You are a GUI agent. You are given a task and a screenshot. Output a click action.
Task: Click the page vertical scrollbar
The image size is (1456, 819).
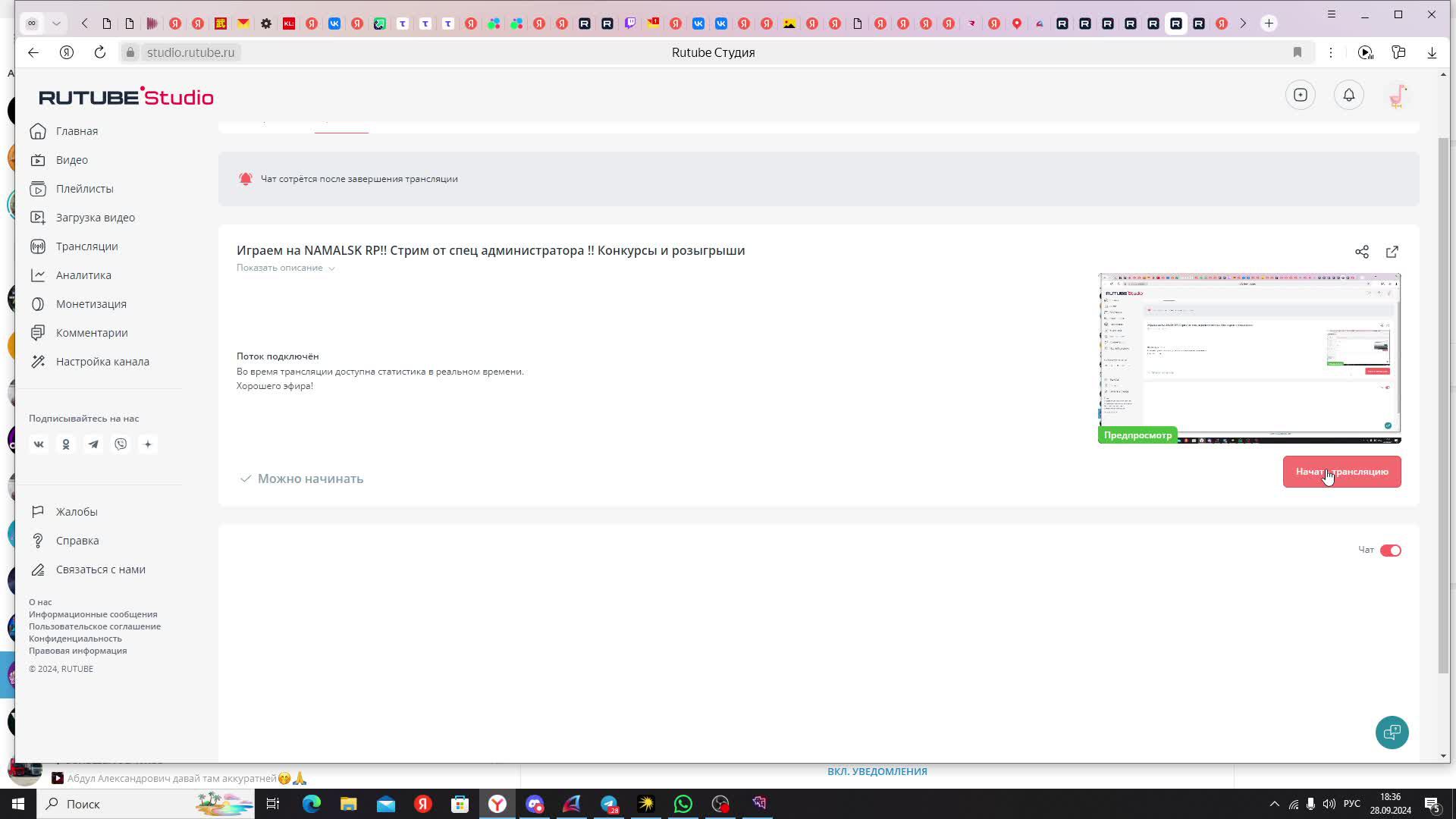click(1444, 406)
